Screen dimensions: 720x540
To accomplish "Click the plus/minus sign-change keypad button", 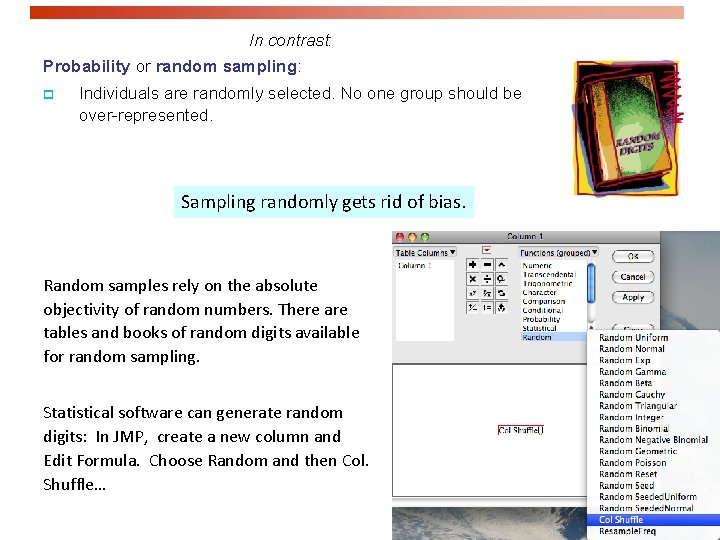I will (x=472, y=307).
